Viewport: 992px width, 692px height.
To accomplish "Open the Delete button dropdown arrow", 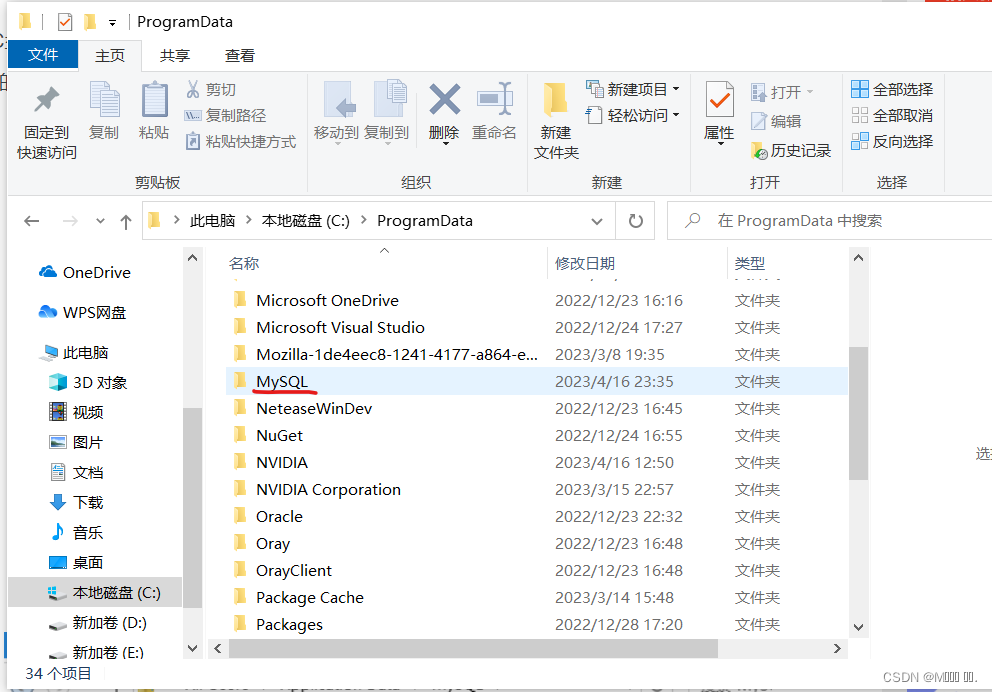I will 445,144.
